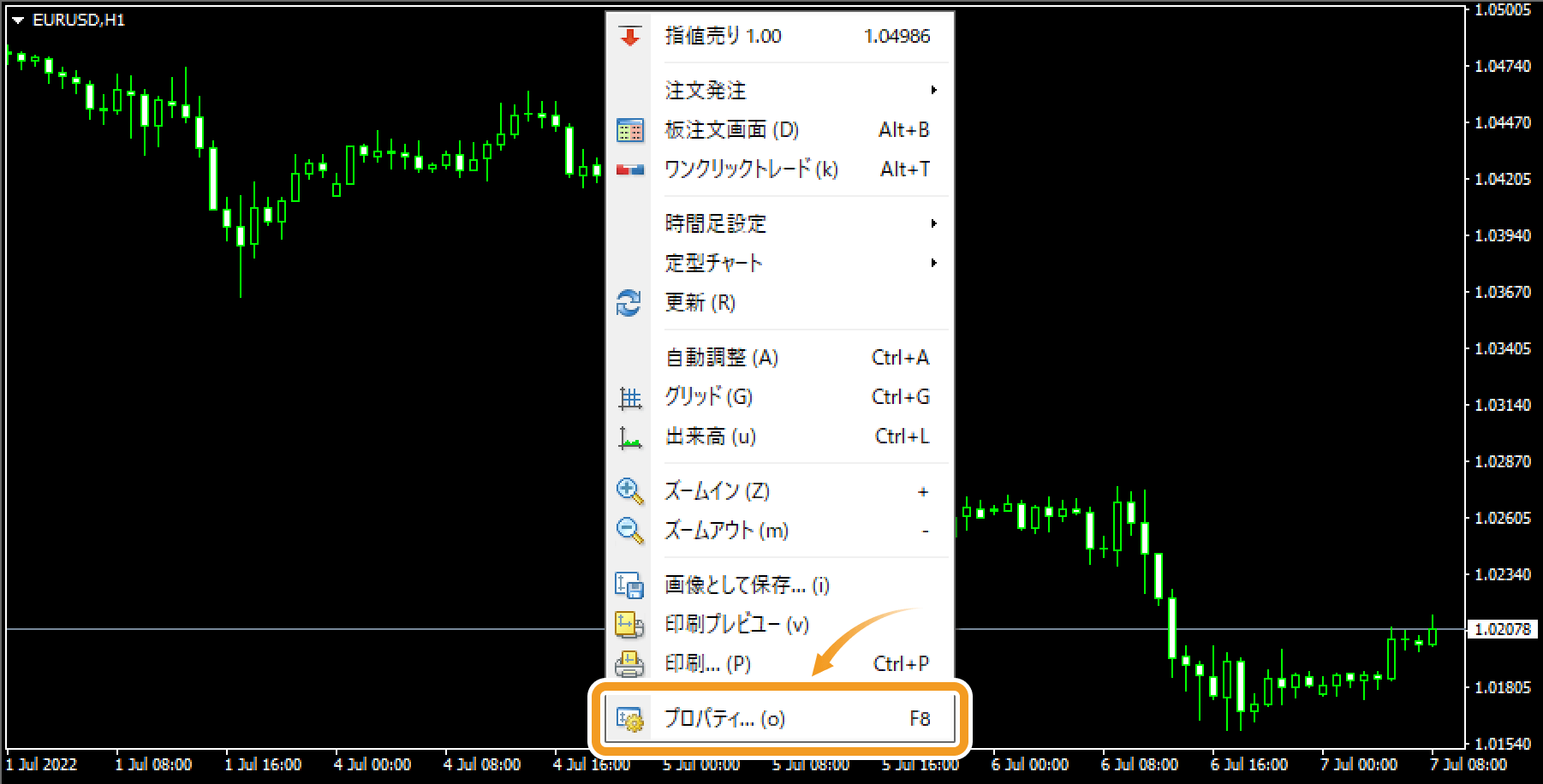Click the 時間足設定 menu label

(716, 224)
